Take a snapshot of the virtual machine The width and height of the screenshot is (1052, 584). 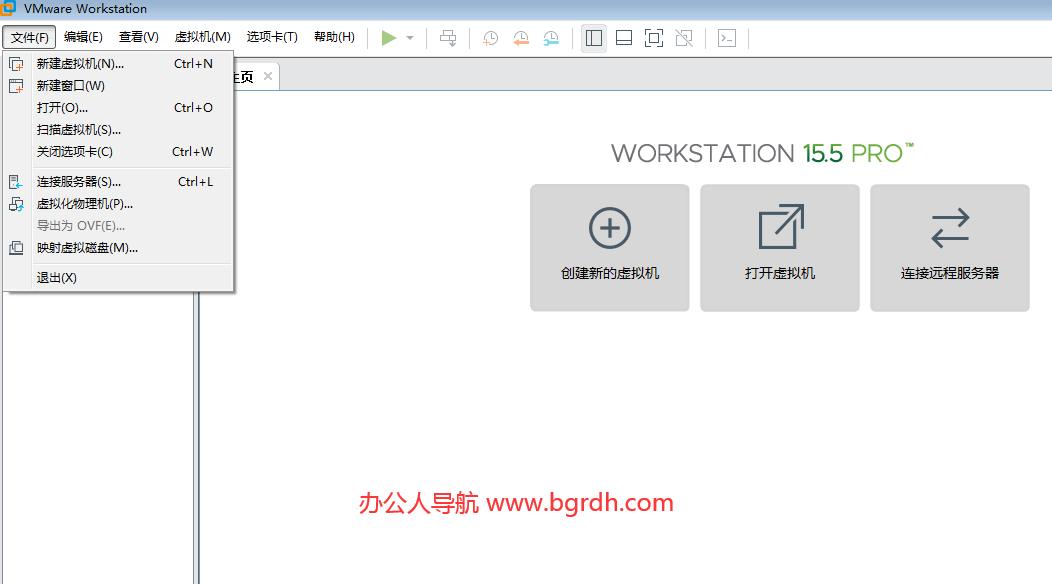click(489, 38)
